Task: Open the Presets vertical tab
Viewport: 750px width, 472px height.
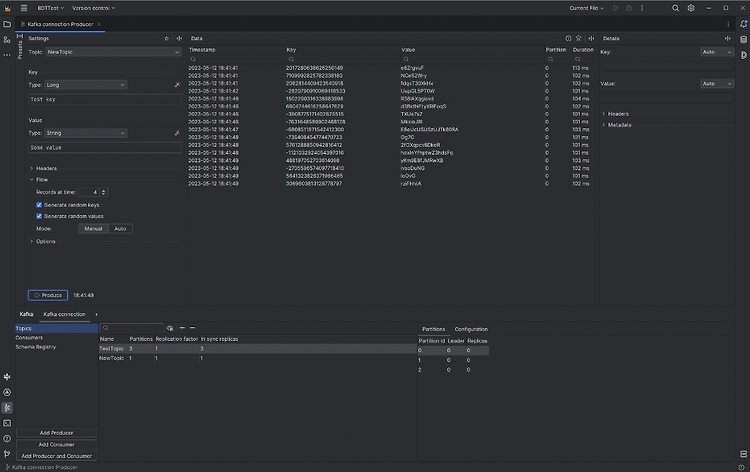Action: coord(20,47)
